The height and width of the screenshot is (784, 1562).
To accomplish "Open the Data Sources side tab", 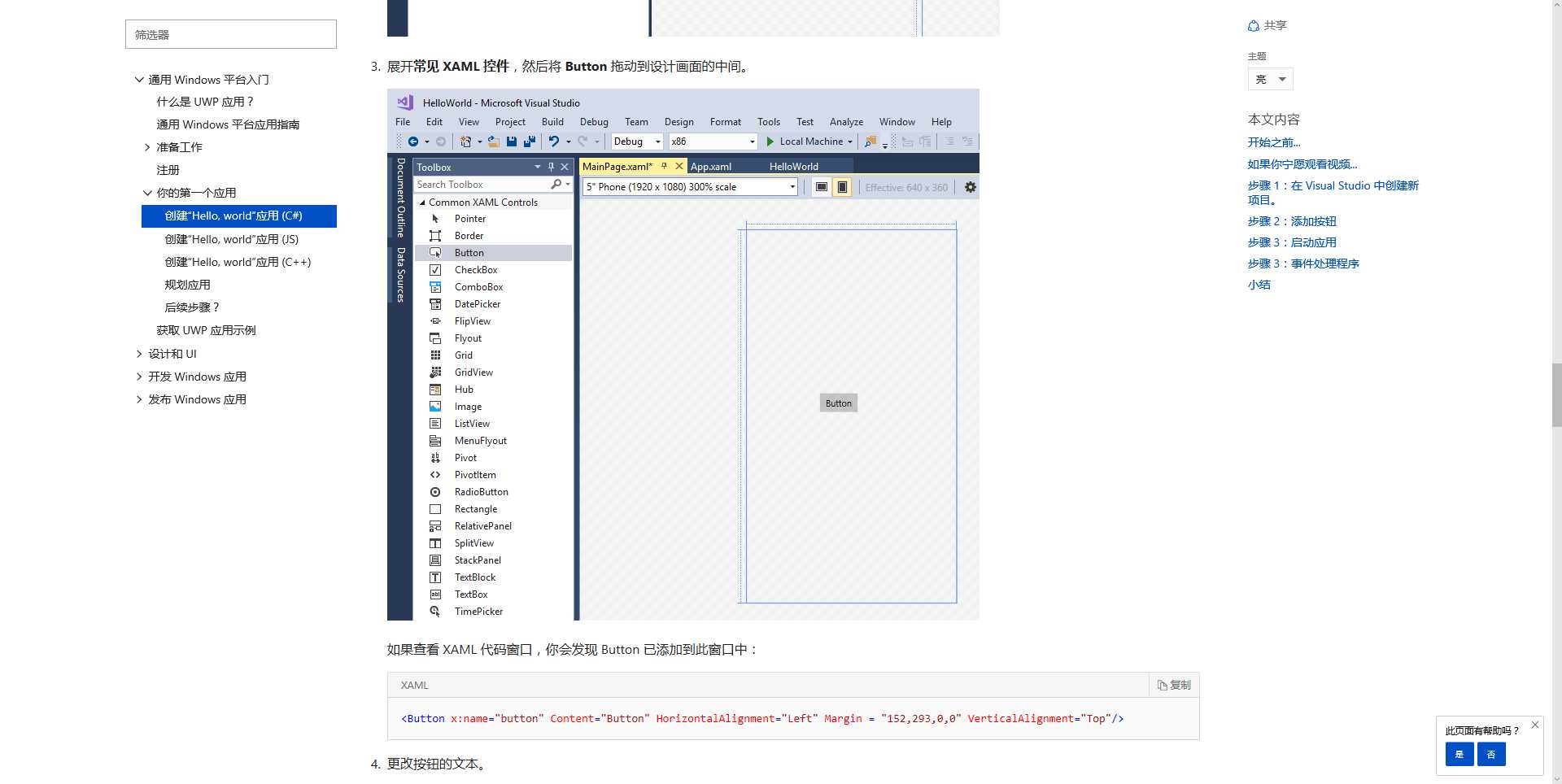I will [x=400, y=275].
